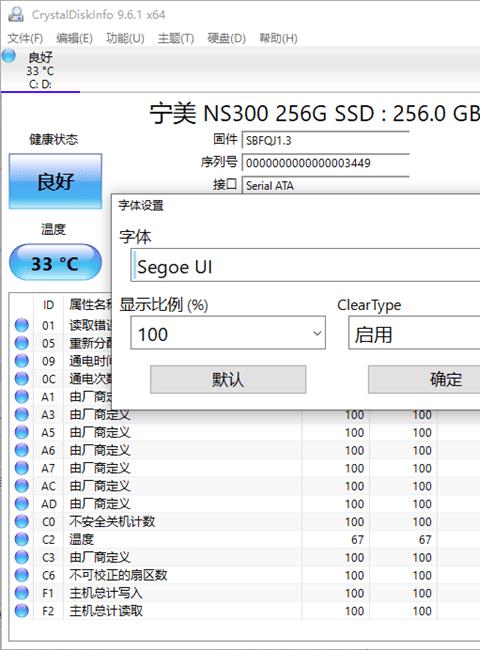Click status orb for attribute AD
Viewport: 480px width, 650px height.
[22, 503]
